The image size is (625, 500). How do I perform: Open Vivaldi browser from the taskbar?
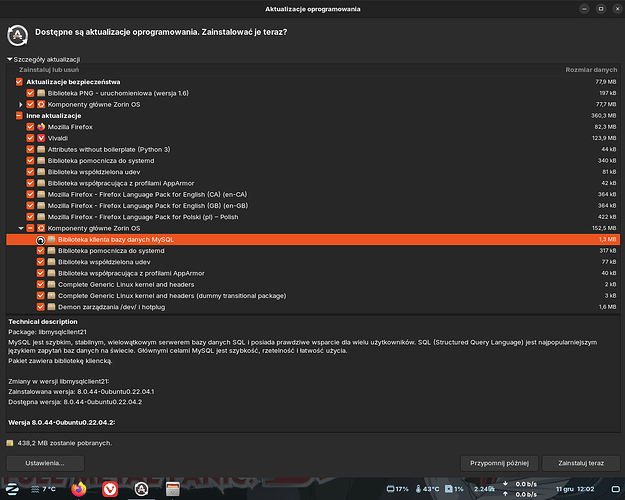(x=110, y=488)
